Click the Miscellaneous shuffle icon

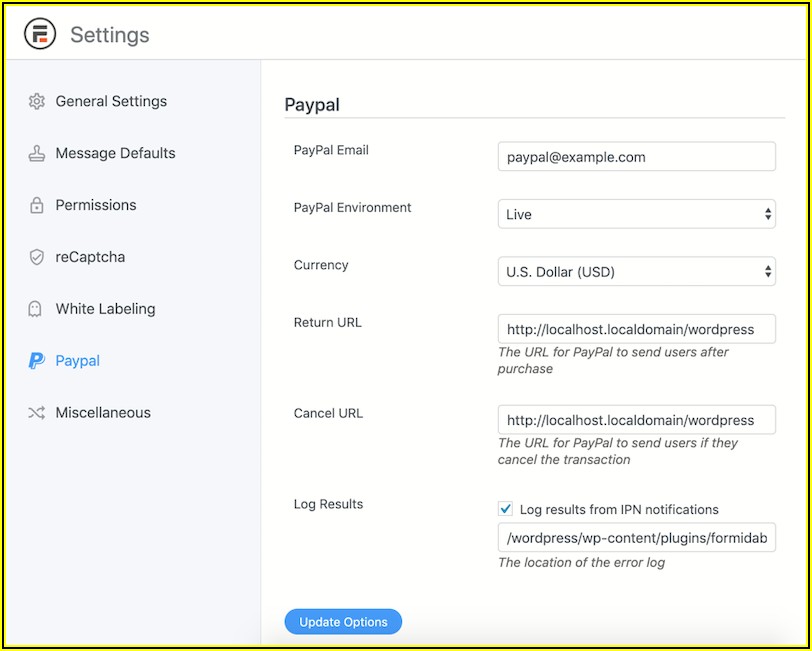[x=37, y=413]
